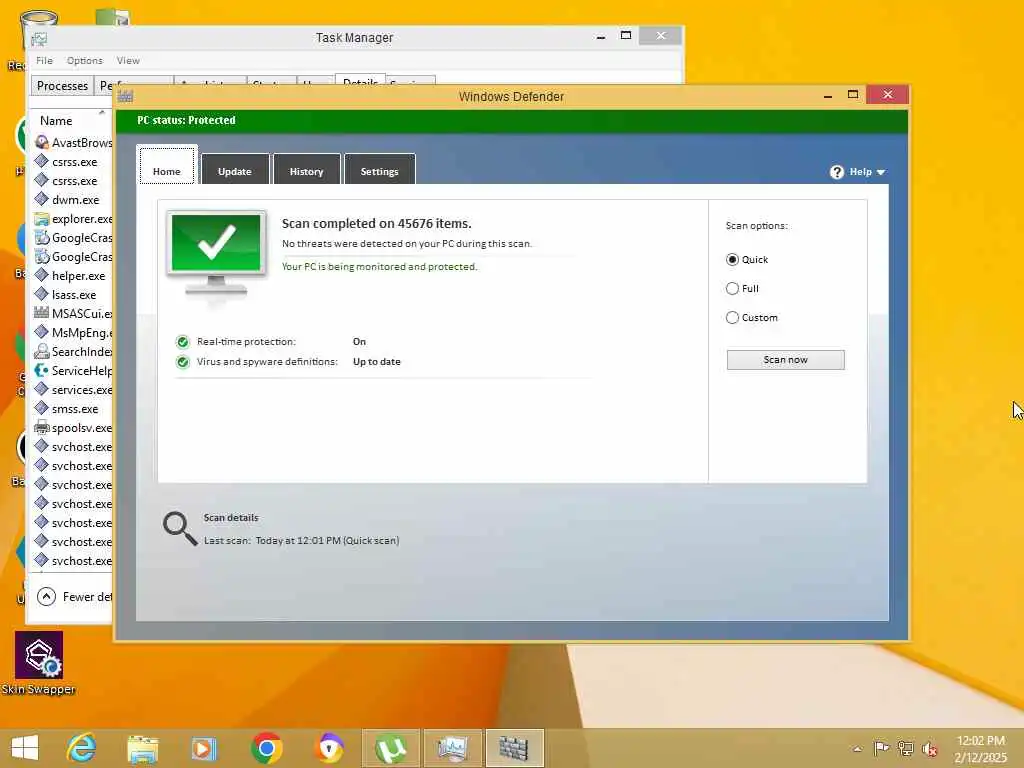Open the View menu in Task Manager

(128, 61)
